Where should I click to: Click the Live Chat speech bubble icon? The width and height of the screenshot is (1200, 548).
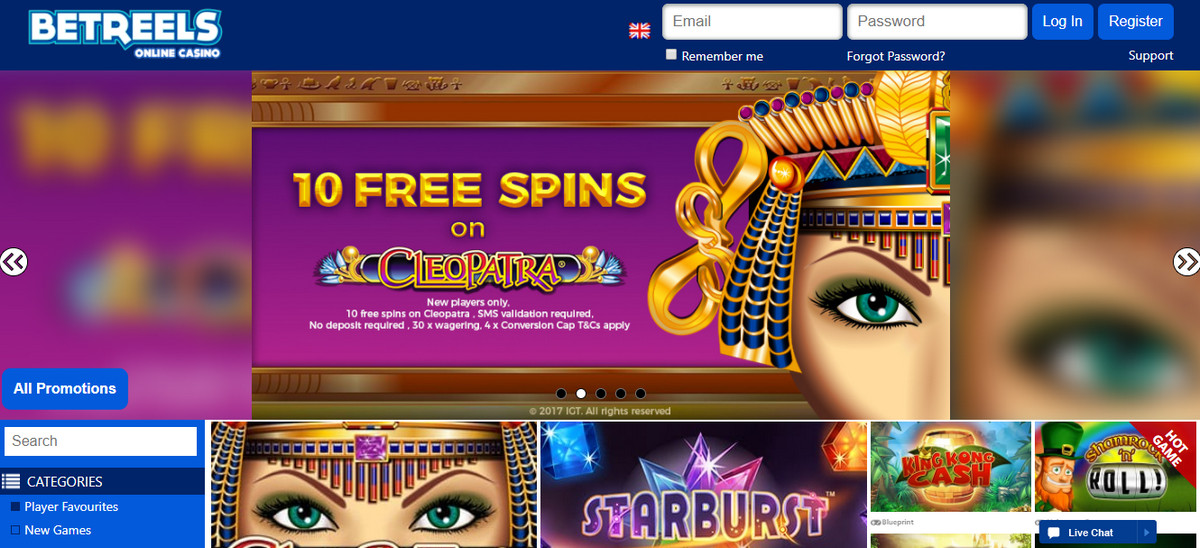point(1054,533)
